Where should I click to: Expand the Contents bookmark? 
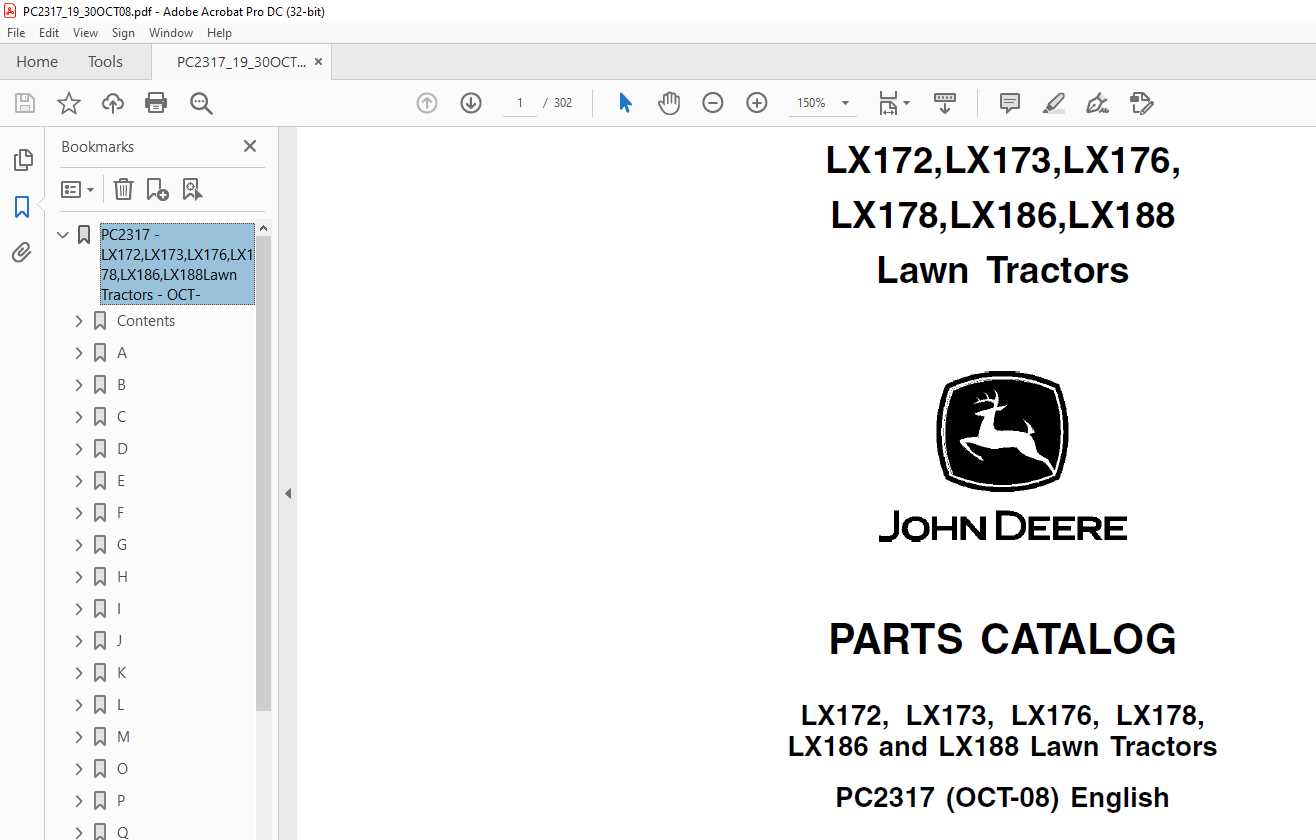(x=79, y=321)
